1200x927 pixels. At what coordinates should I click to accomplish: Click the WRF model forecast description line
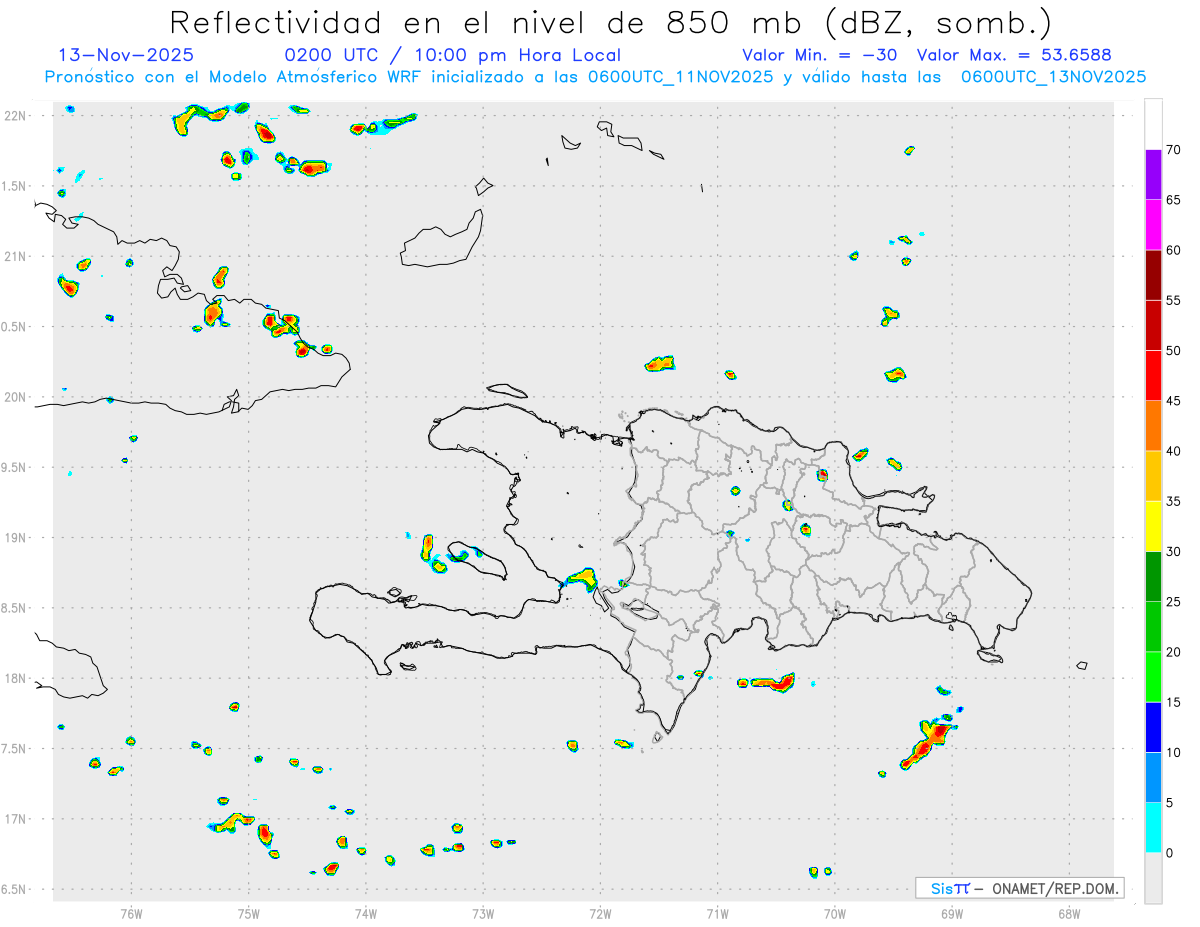point(595,77)
